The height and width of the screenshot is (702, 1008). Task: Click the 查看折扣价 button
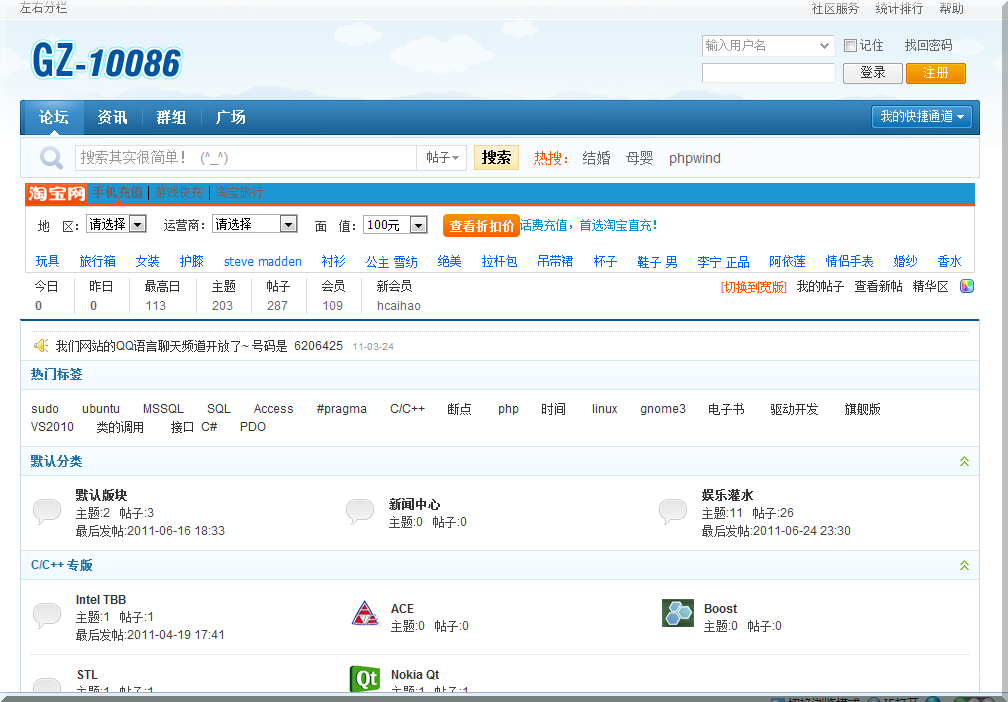[481, 226]
